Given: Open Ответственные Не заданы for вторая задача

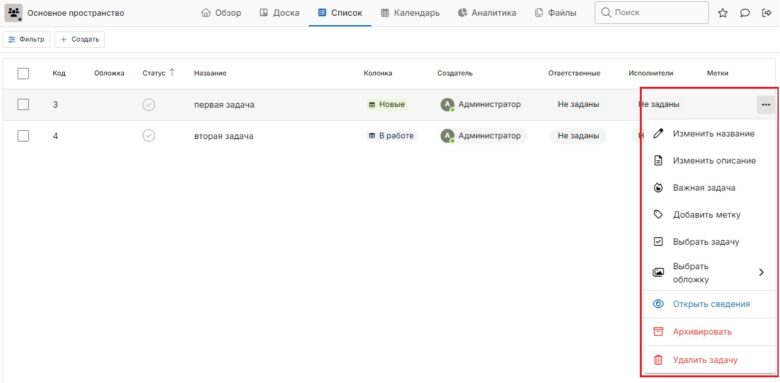Looking at the screenshot, I should (x=578, y=136).
